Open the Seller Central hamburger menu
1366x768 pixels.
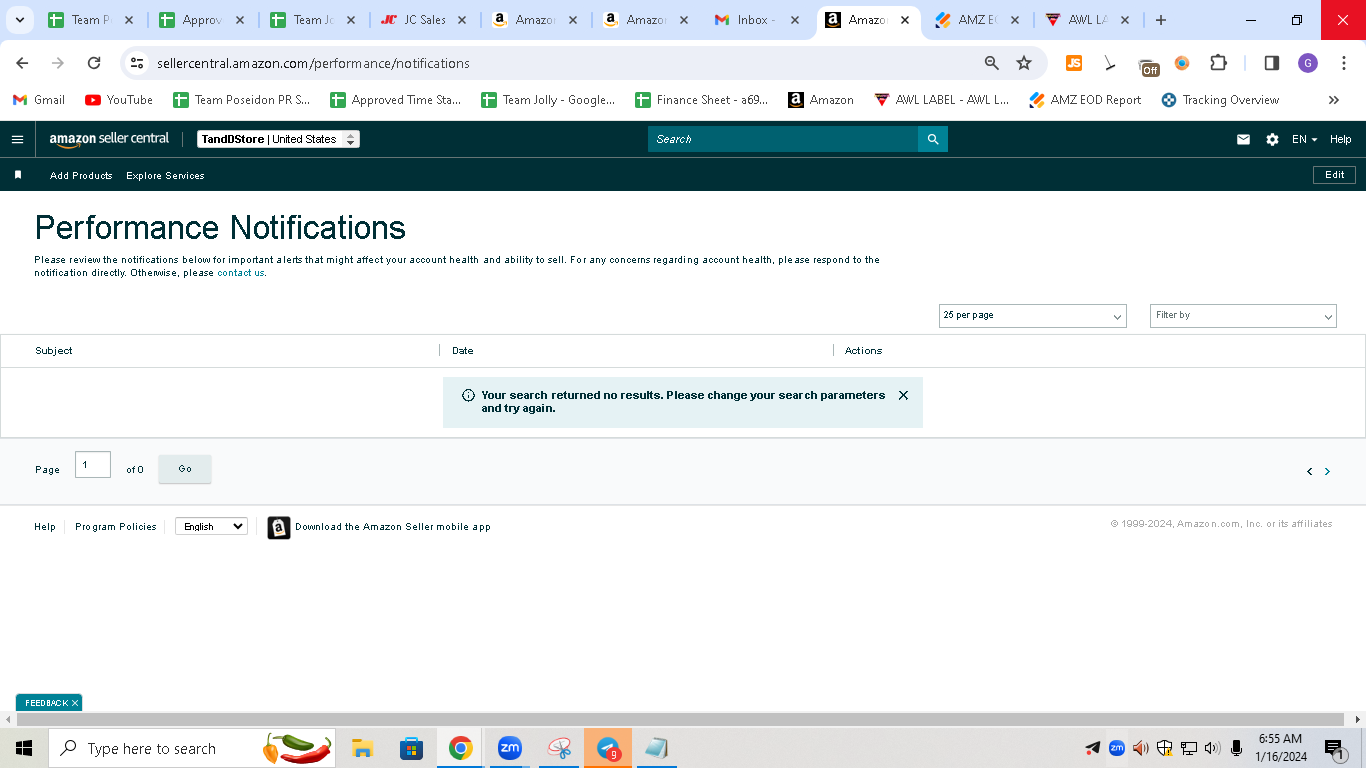[x=17, y=139]
